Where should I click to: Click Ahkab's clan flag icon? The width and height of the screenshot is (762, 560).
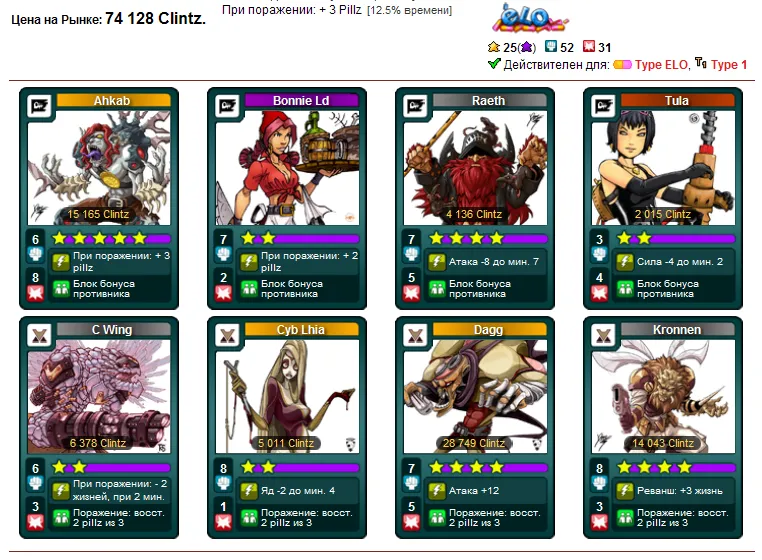pyautogui.click(x=40, y=105)
